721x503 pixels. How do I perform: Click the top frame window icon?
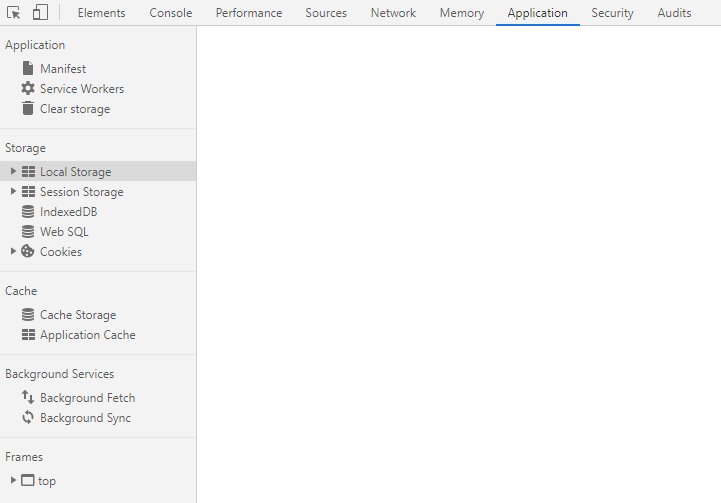(x=28, y=480)
